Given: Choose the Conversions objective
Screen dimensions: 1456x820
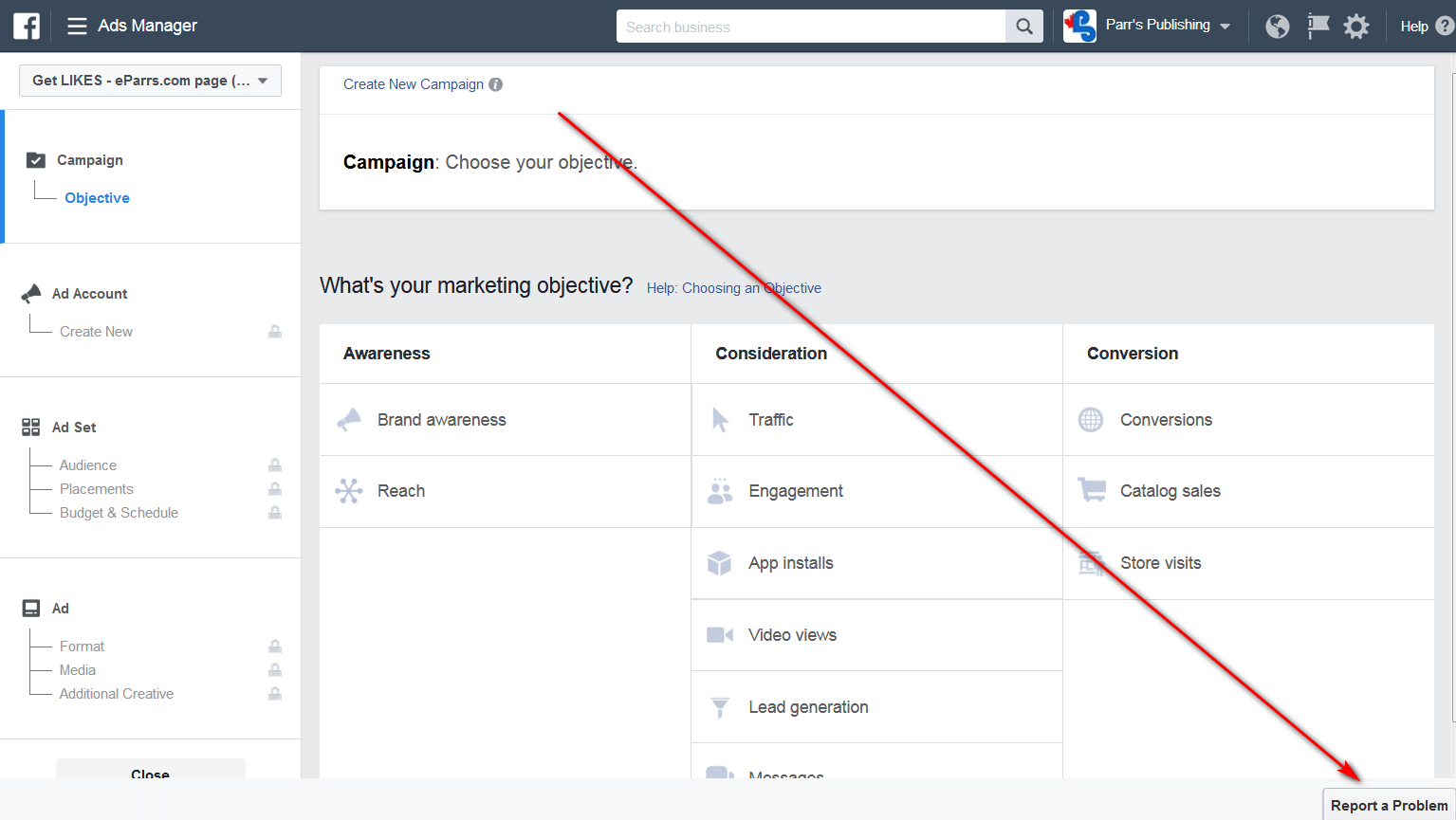Looking at the screenshot, I should point(1248,420).
